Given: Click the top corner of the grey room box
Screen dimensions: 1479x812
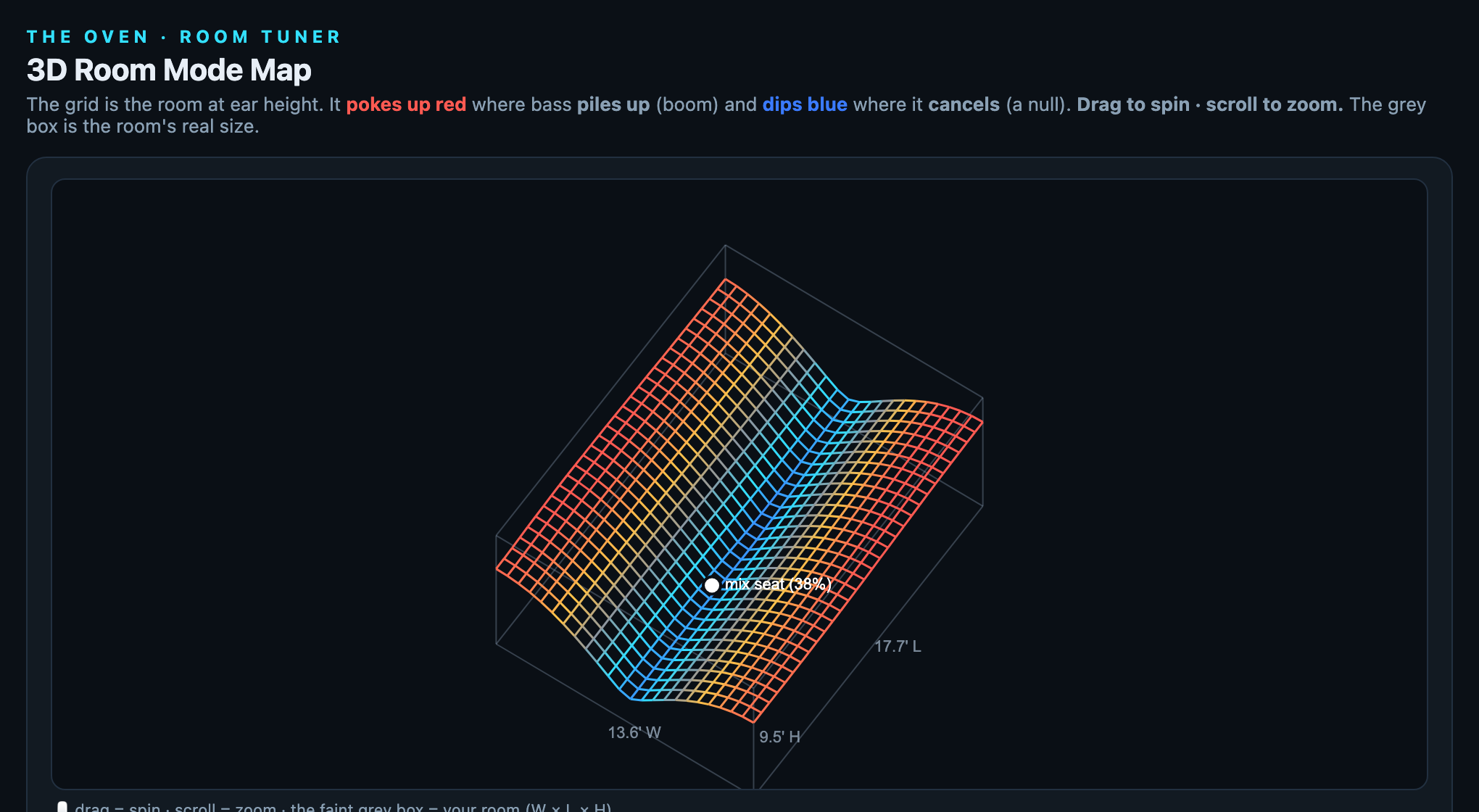Looking at the screenshot, I should click(725, 245).
